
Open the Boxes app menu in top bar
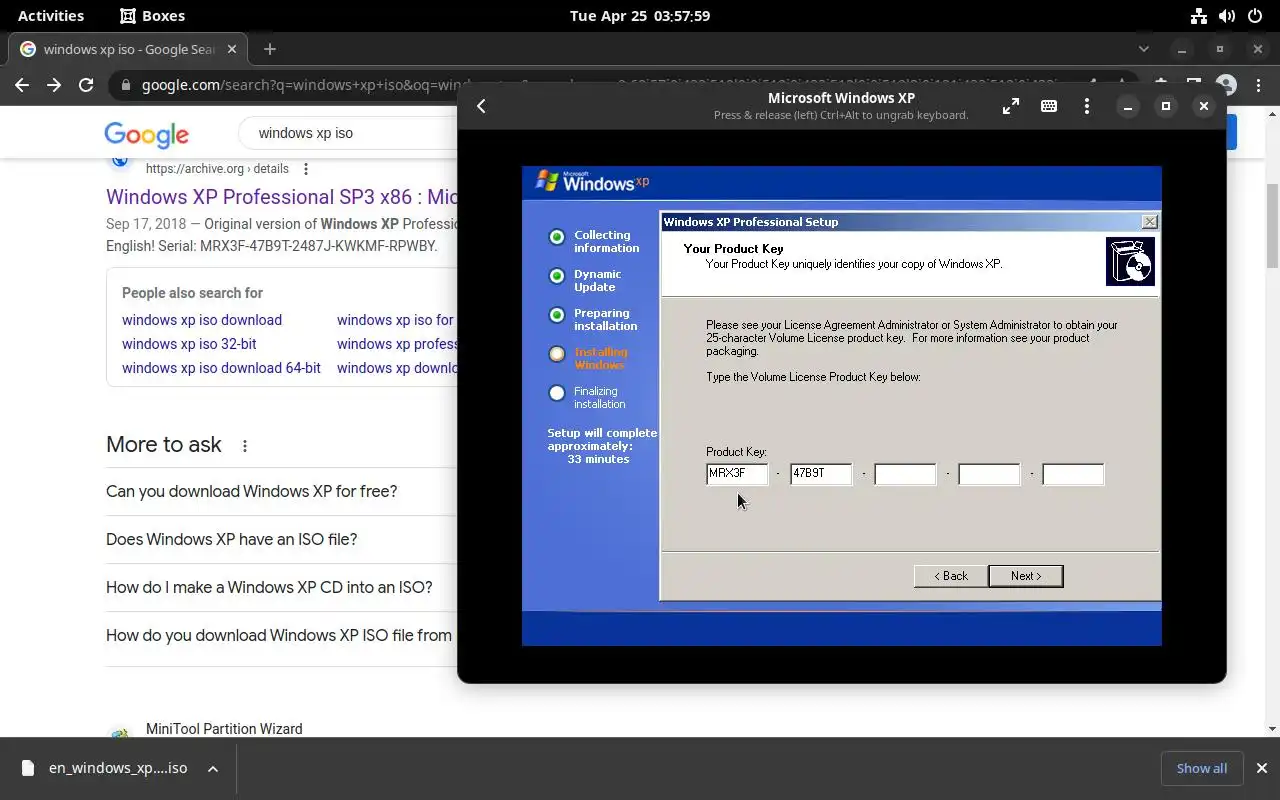pos(152,16)
